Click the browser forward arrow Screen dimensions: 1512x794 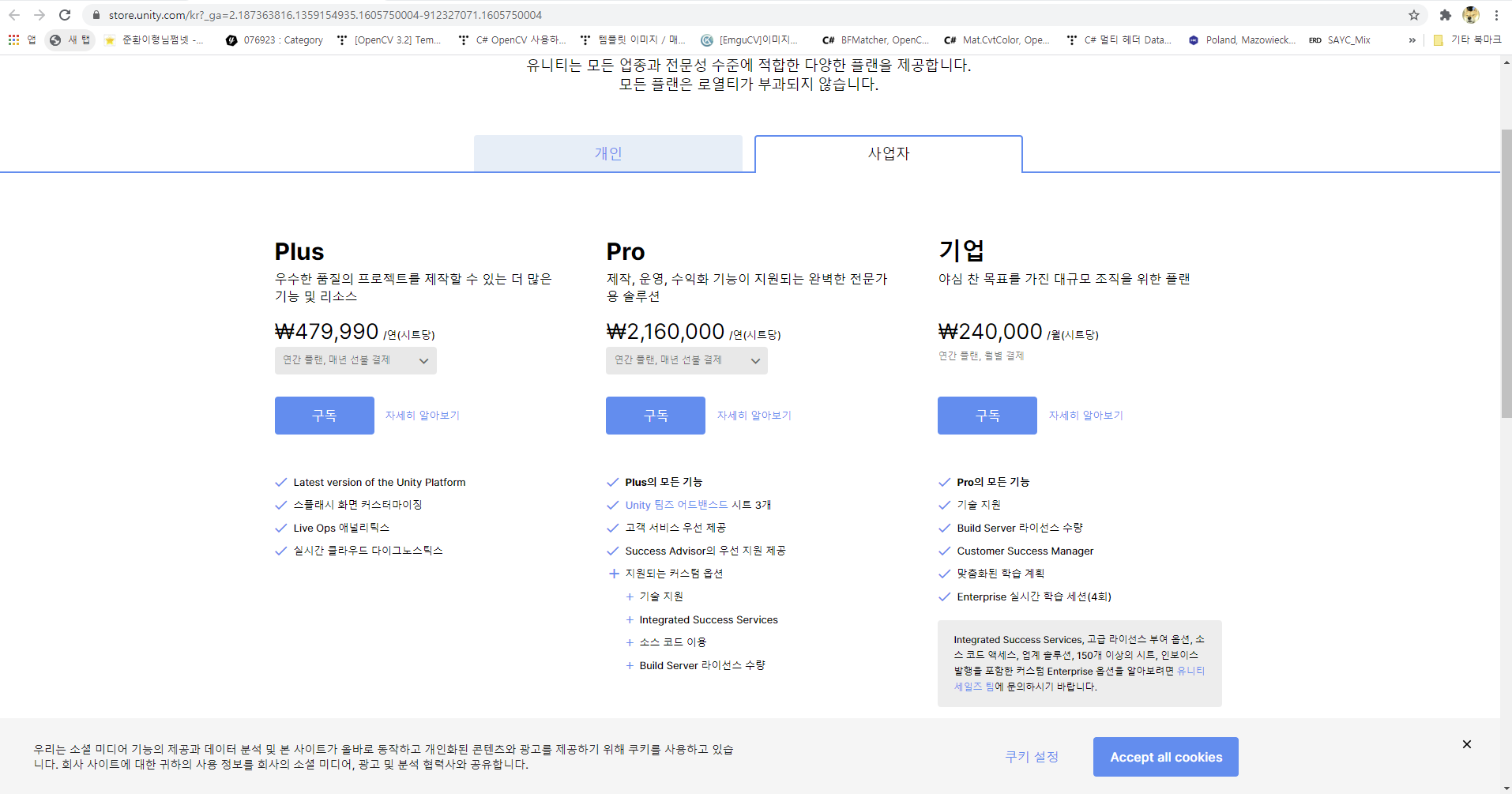tap(39, 15)
